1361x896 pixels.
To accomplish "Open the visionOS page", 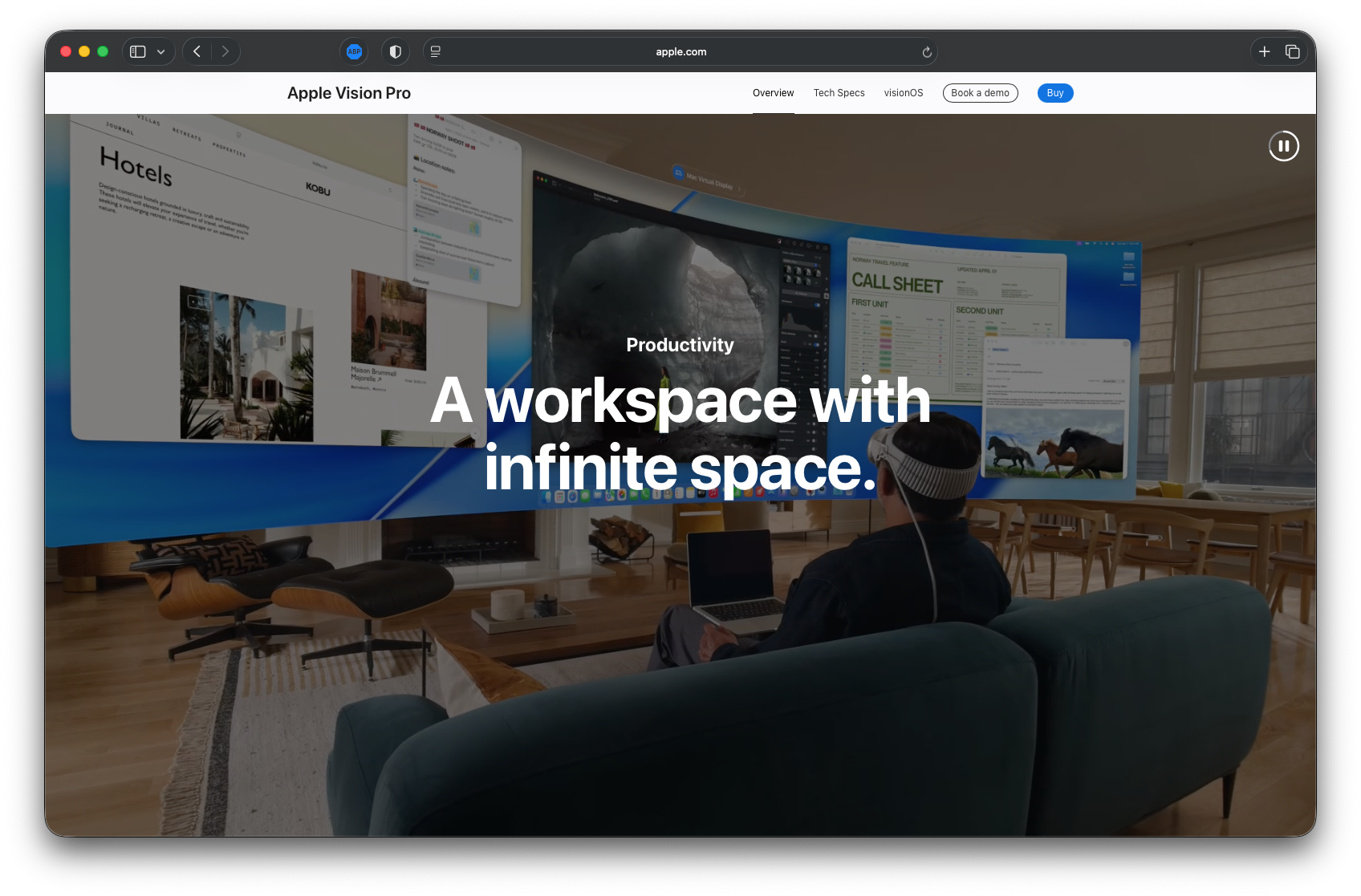I will tap(904, 93).
